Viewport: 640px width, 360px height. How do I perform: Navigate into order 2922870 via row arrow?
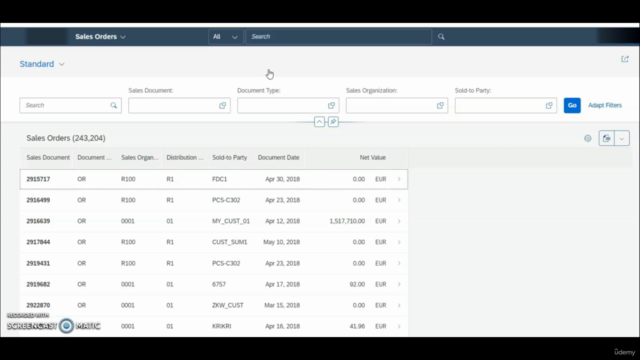coord(399,305)
